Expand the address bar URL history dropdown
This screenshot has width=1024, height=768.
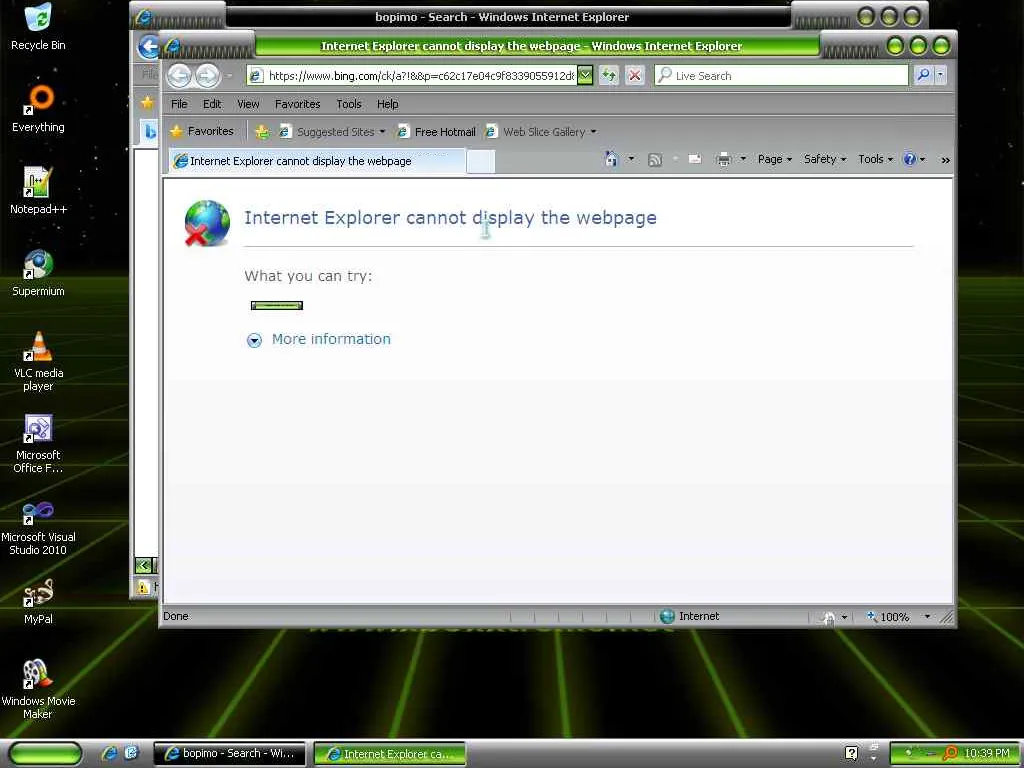(586, 76)
